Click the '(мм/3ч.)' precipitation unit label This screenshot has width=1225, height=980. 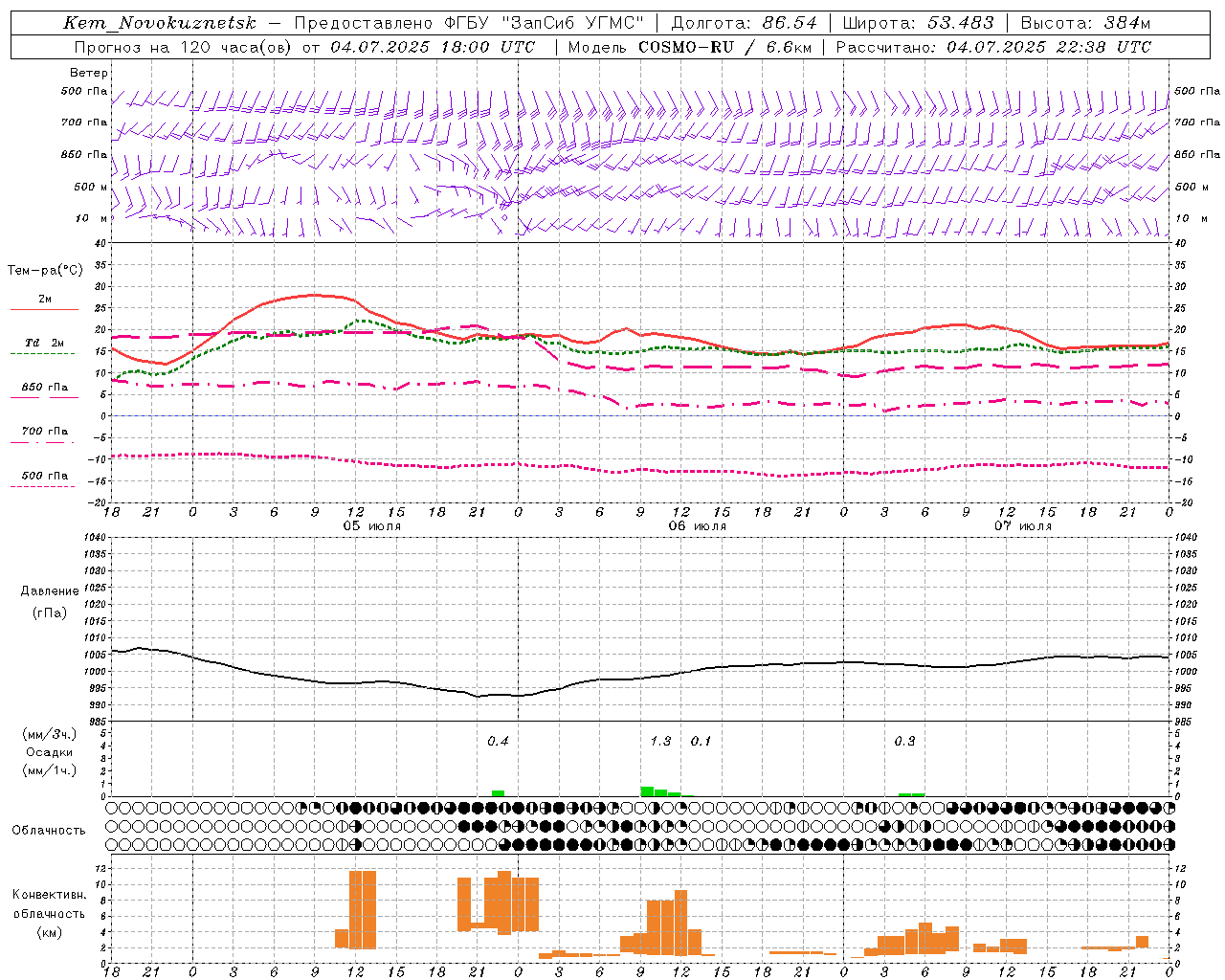click(50, 734)
